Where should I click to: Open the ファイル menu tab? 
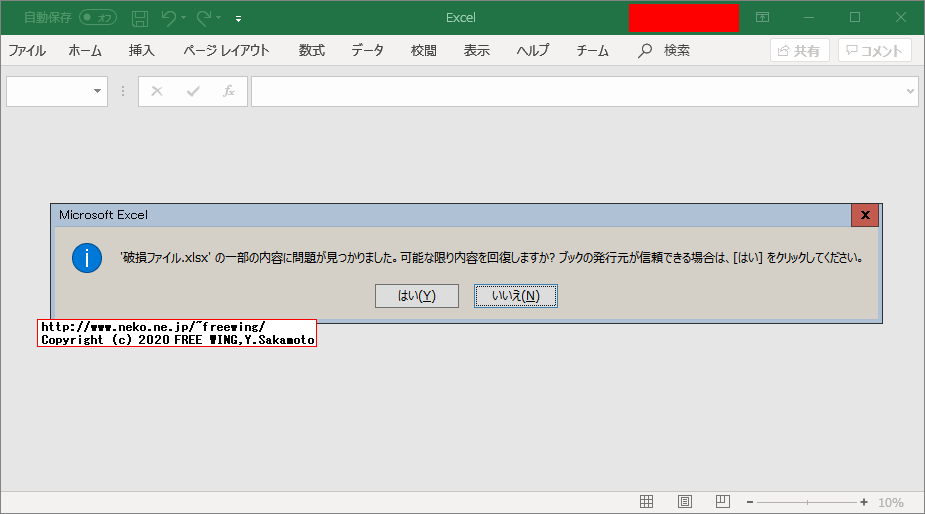(x=27, y=51)
